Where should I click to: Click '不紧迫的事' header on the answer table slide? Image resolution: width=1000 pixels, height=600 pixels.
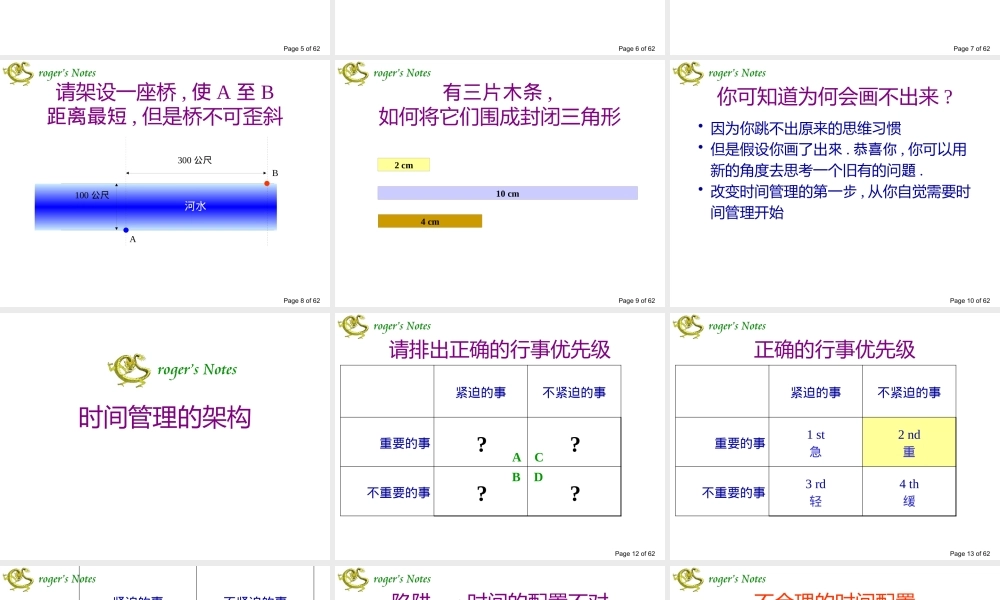tap(909, 393)
